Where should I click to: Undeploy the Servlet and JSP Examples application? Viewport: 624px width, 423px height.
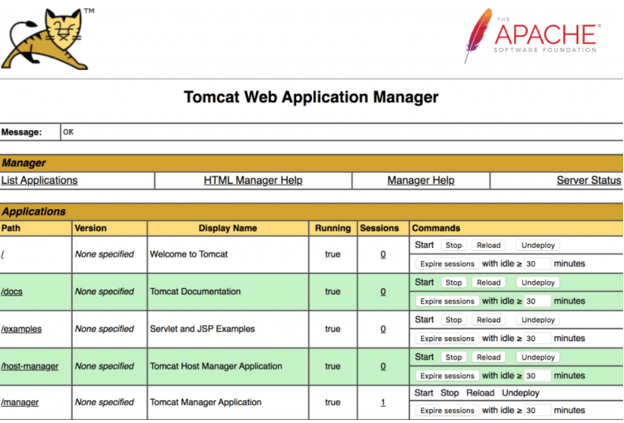click(x=538, y=320)
